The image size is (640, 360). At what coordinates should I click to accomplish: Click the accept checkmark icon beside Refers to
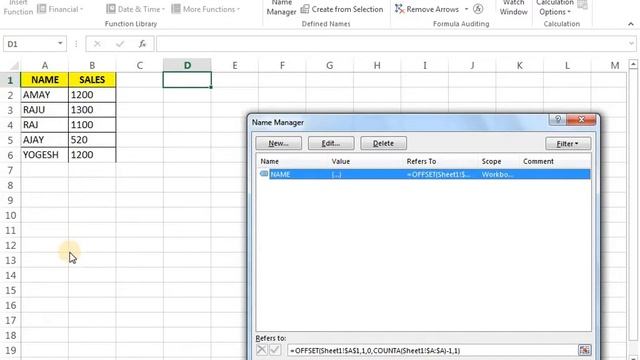pos(275,350)
